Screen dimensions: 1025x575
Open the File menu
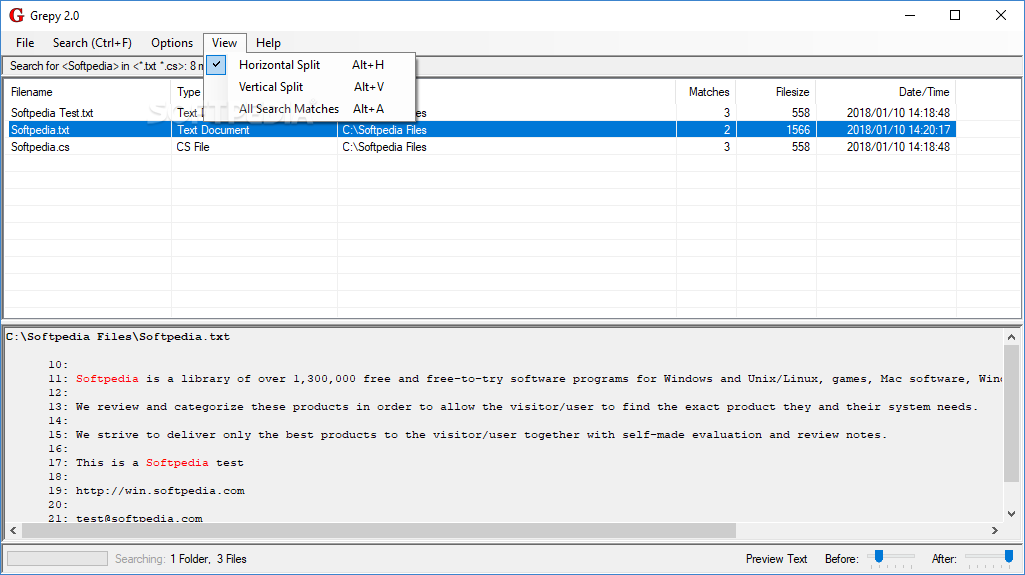click(x=25, y=43)
